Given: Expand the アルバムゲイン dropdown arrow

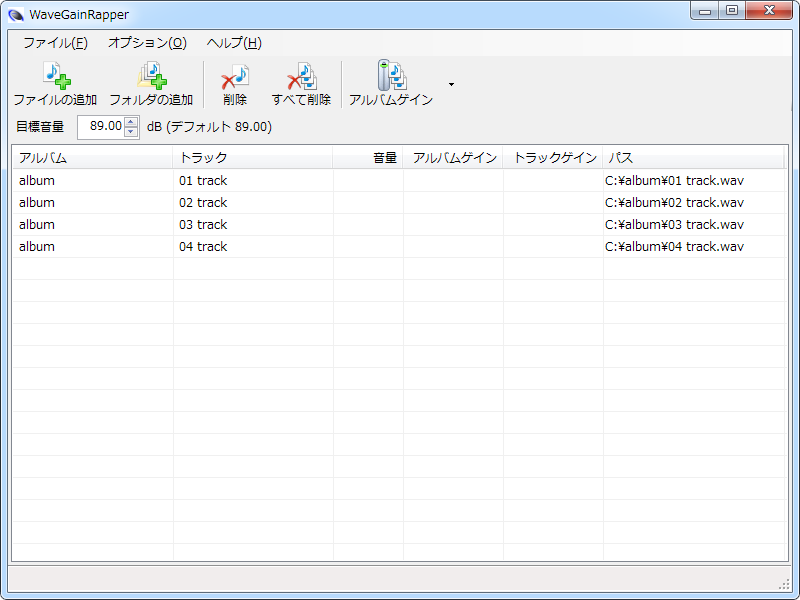Looking at the screenshot, I should click(x=451, y=85).
